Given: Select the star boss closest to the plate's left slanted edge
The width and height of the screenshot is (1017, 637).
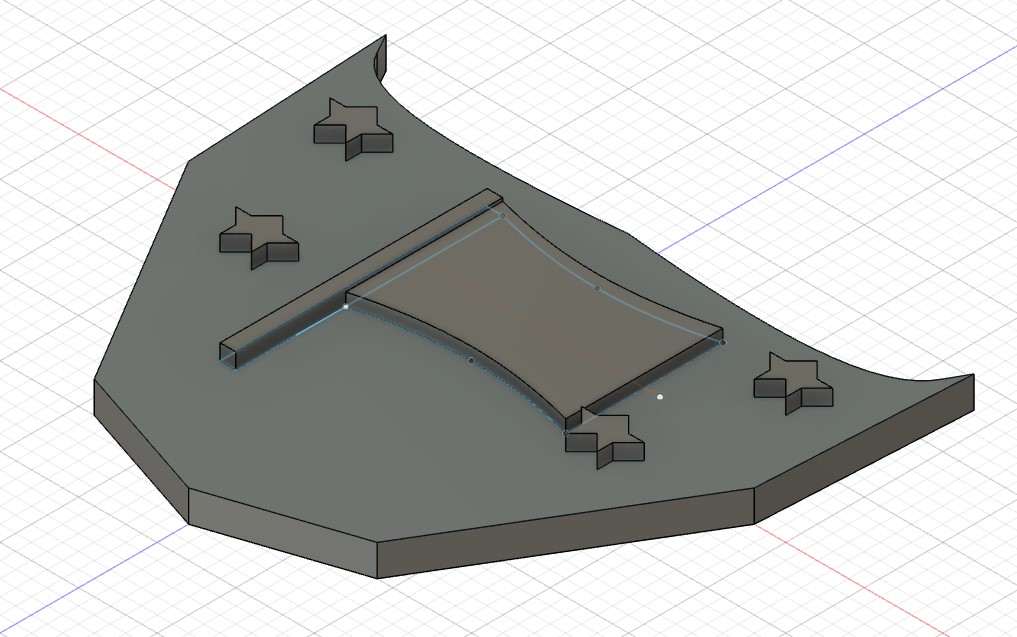Looking at the screenshot, I should pyautogui.click(x=259, y=237).
